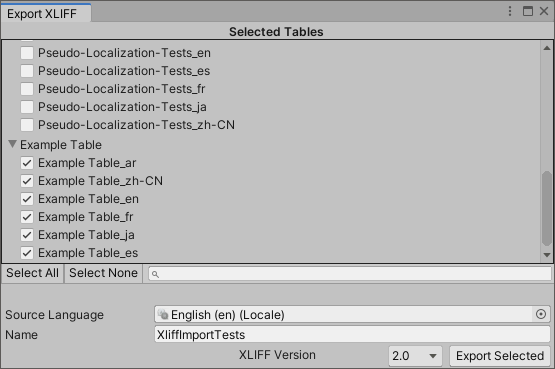555x369 pixels.
Task: Close the Export XLIFF window
Action: (x=544, y=11)
